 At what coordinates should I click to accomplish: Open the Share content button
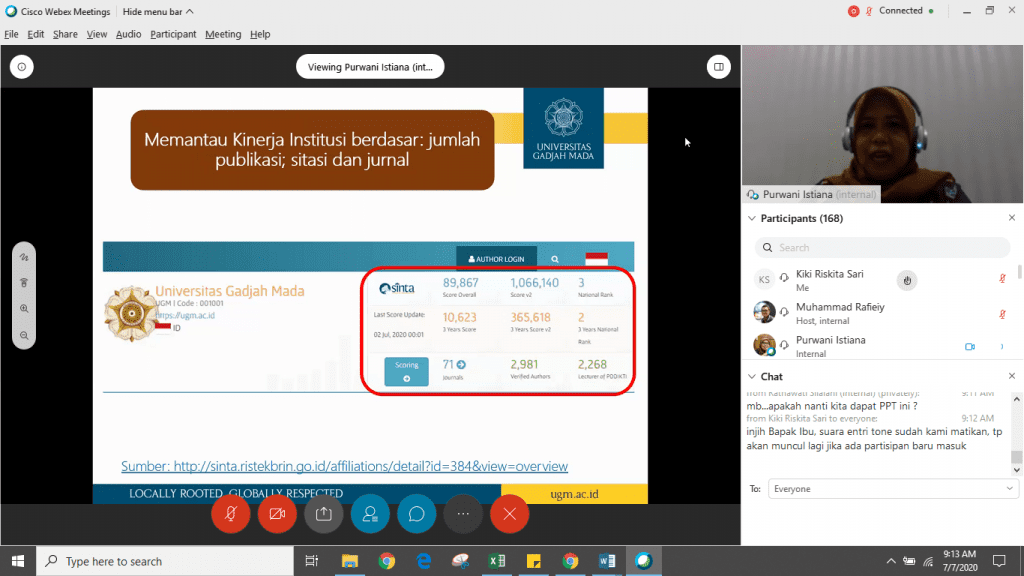323,514
